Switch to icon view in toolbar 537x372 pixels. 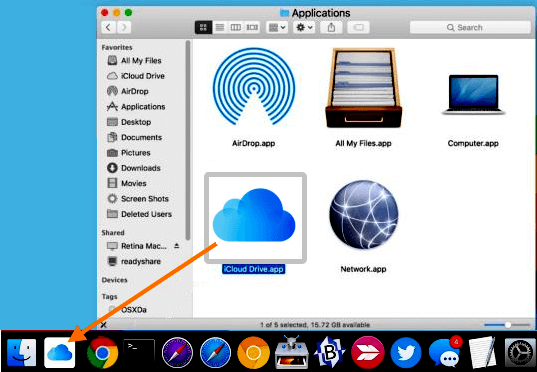[203, 27]
